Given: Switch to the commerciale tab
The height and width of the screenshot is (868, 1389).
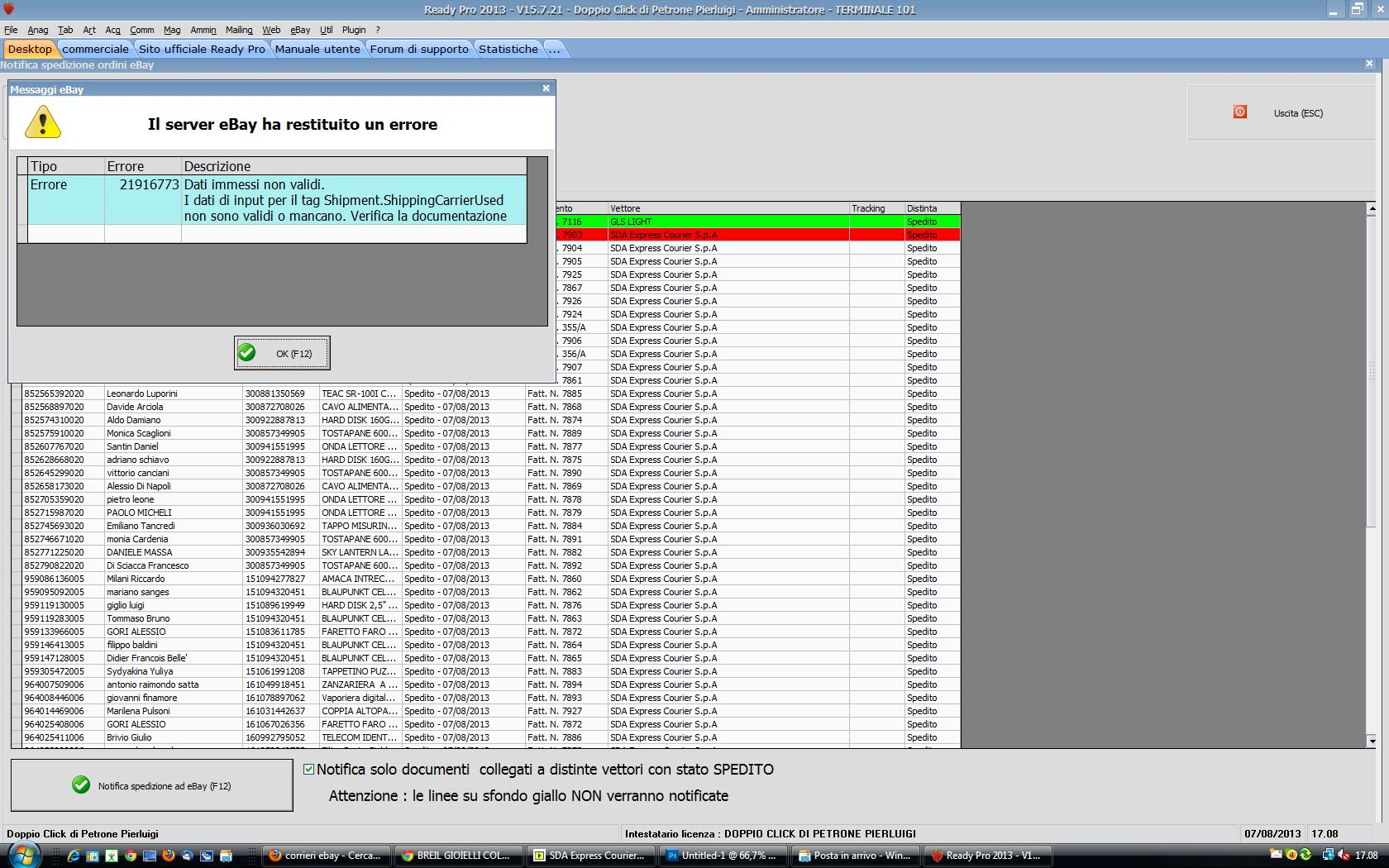Looking at the screenshot, I should (96, 49).
